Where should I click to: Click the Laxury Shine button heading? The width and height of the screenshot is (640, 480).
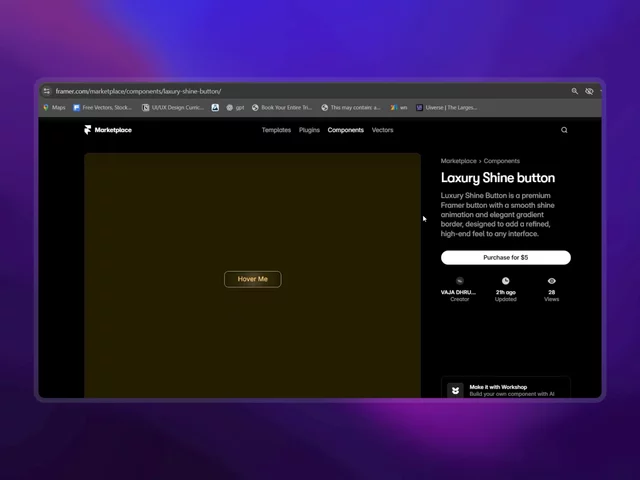click(x=498, y=178)
